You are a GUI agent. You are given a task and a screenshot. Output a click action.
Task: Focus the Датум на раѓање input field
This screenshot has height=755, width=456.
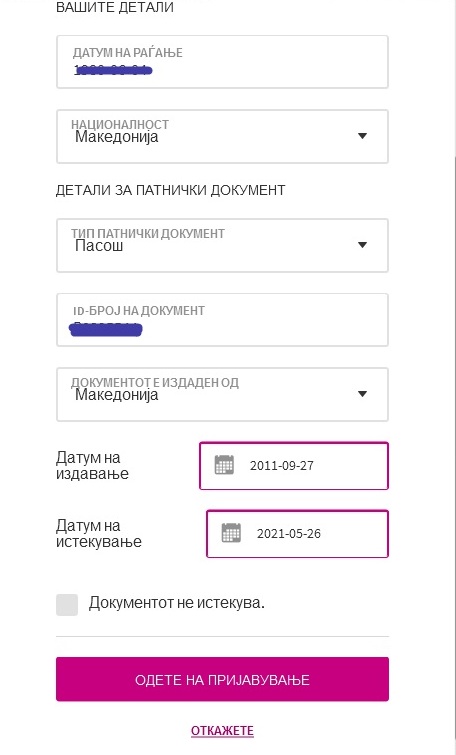tap(222, 62)
